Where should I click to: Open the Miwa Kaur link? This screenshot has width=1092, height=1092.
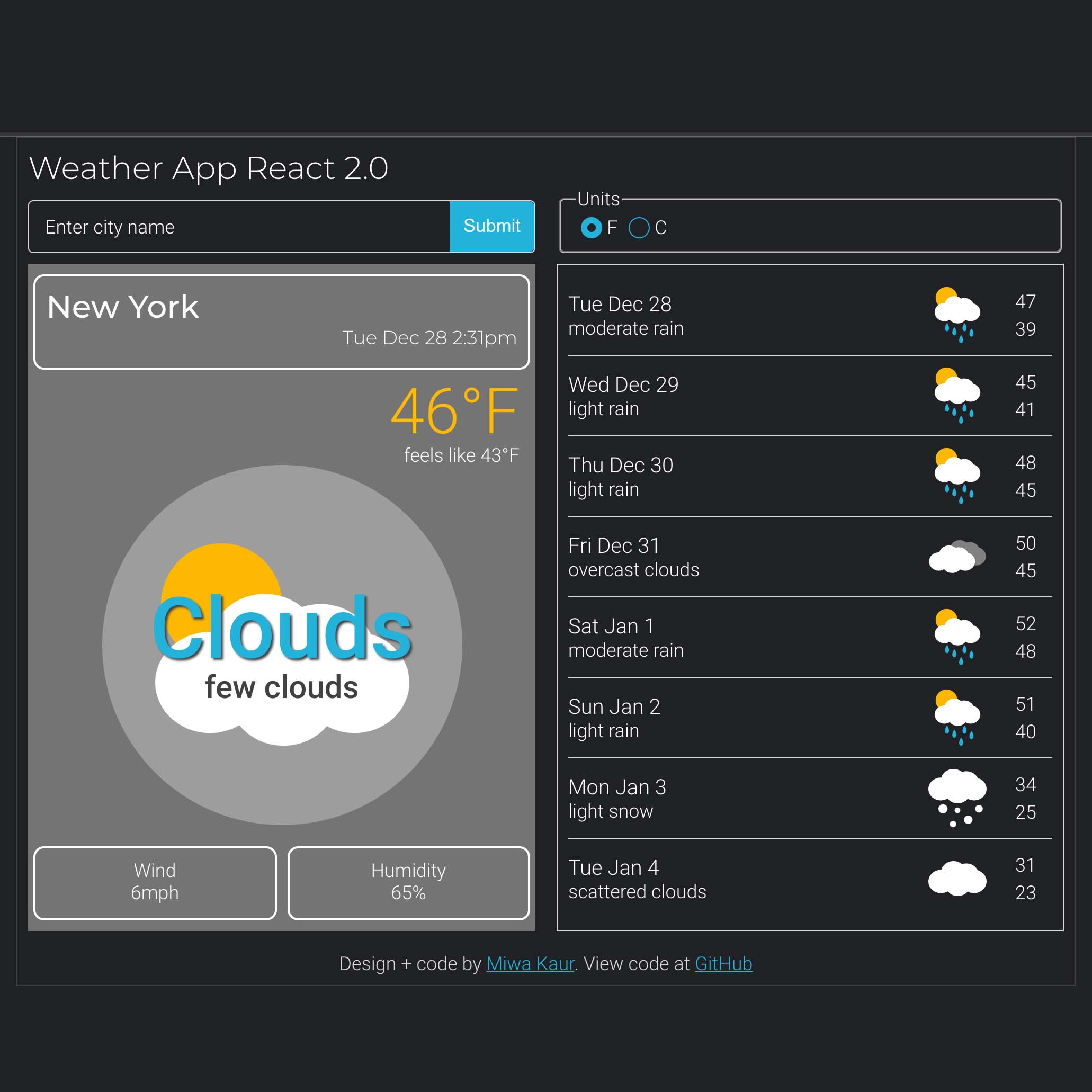coord(530,964)
